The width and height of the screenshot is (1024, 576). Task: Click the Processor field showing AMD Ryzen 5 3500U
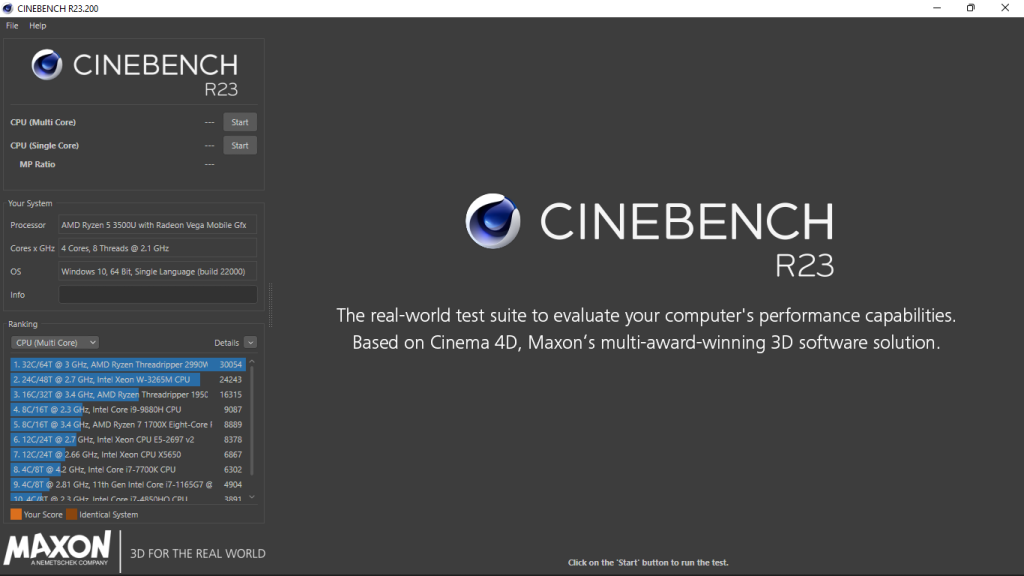[157, 225]
